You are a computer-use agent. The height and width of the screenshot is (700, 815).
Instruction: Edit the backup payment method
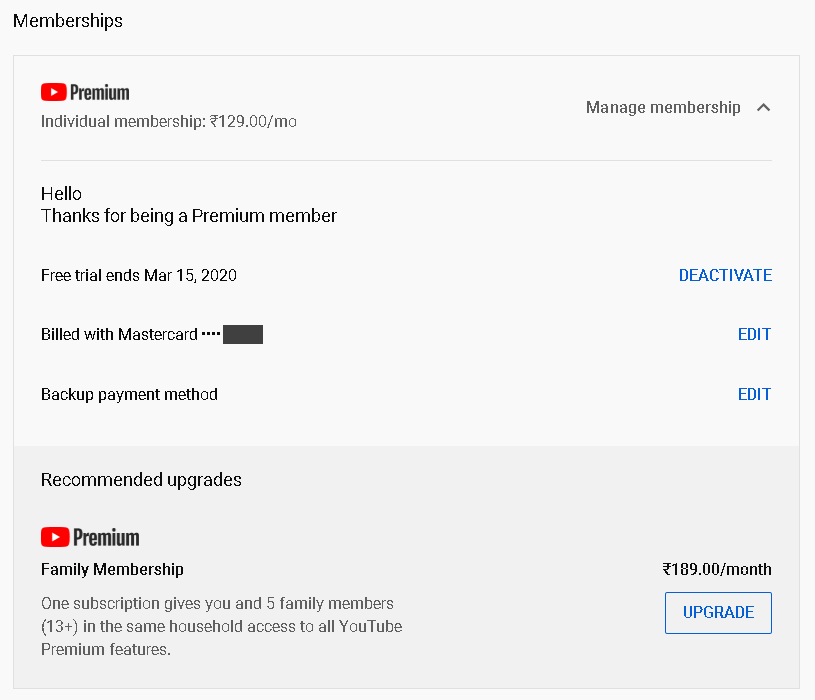(754, 394)
